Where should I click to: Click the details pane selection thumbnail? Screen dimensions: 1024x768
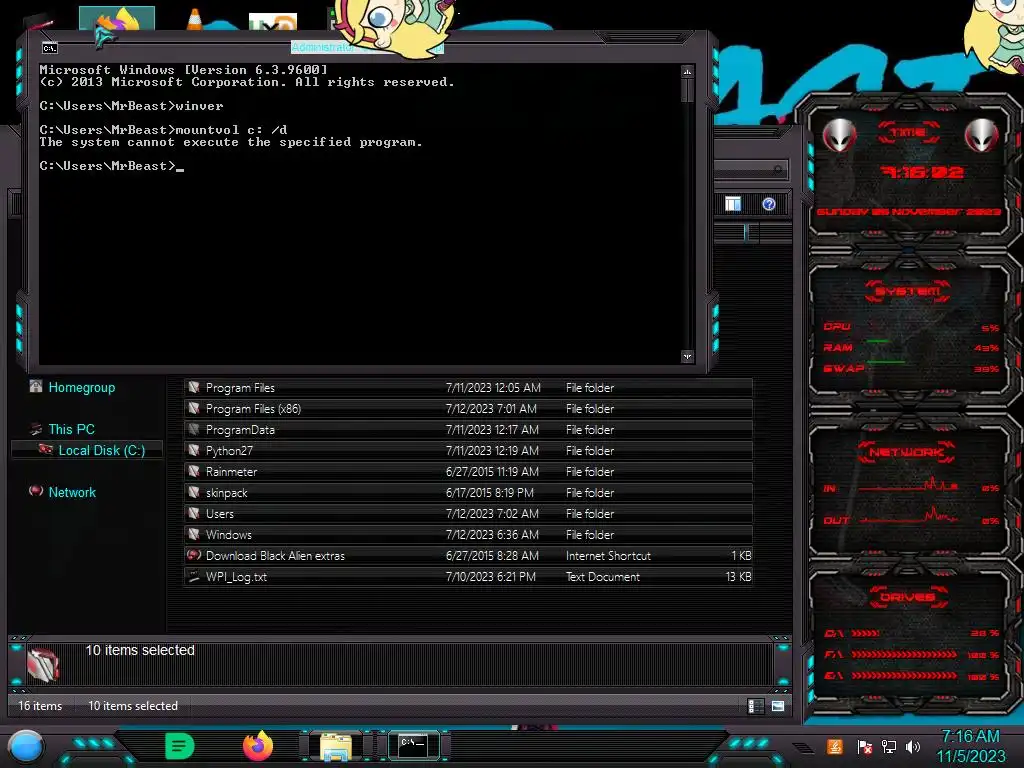pyautogui.click(x=43, y=664)
